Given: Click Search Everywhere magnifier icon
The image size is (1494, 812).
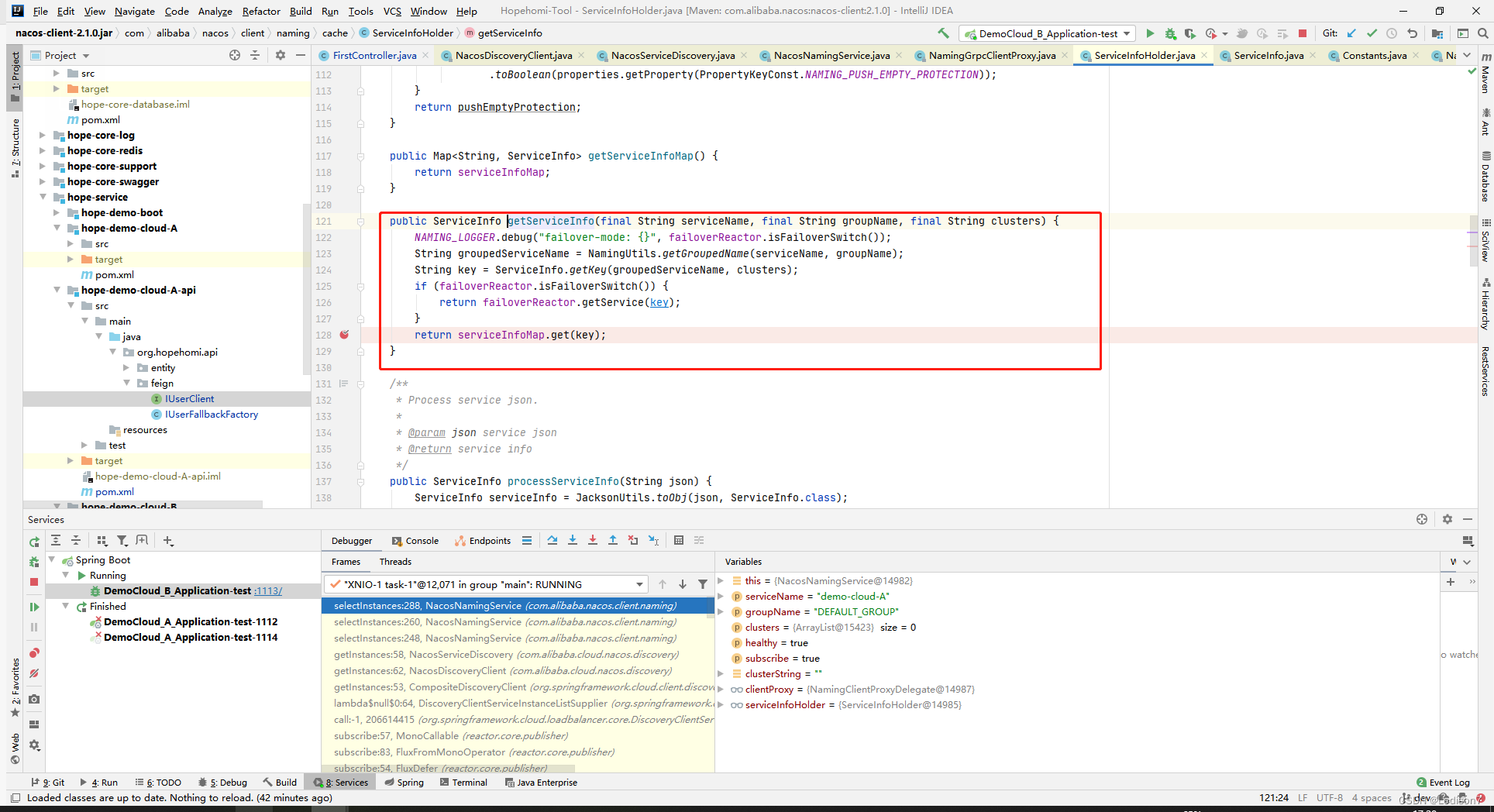Looking at the screenshot, I should click(x=1482, y=33).
